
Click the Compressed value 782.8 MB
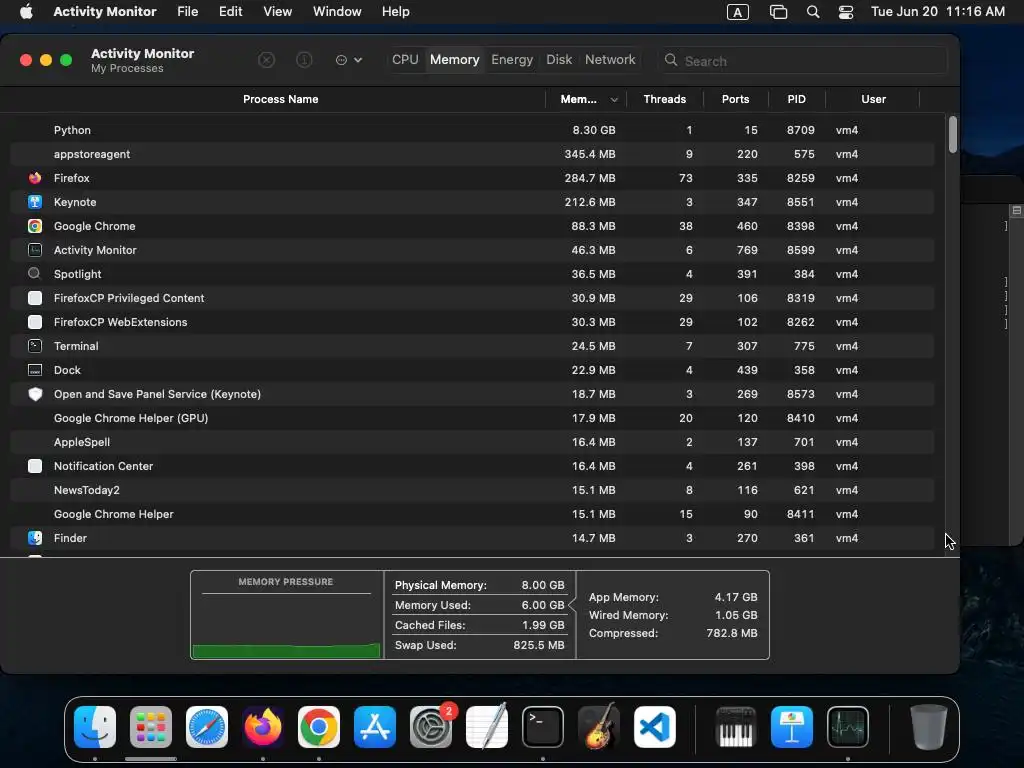tap(731, 633)
